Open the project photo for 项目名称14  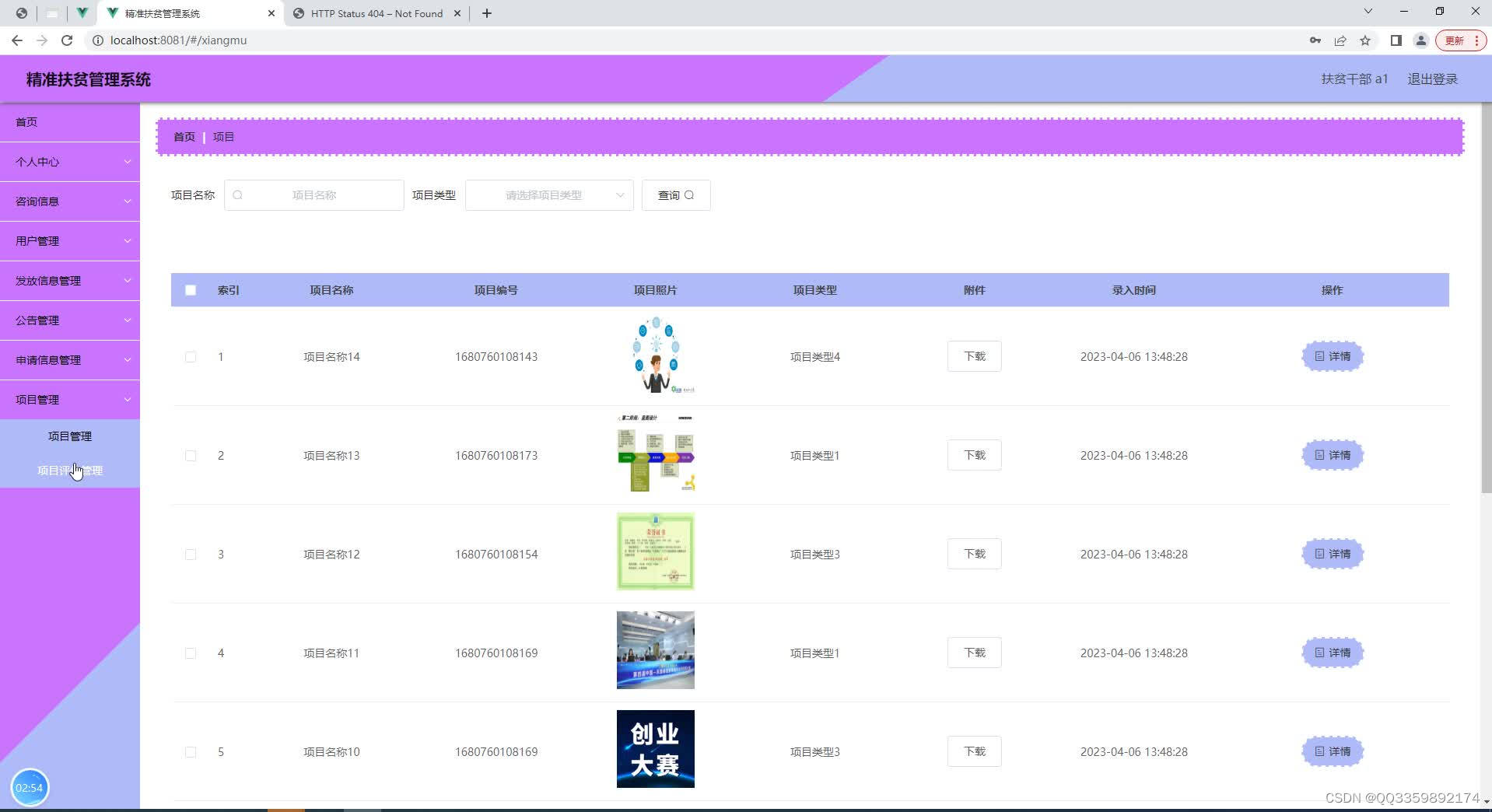[656, 355]
